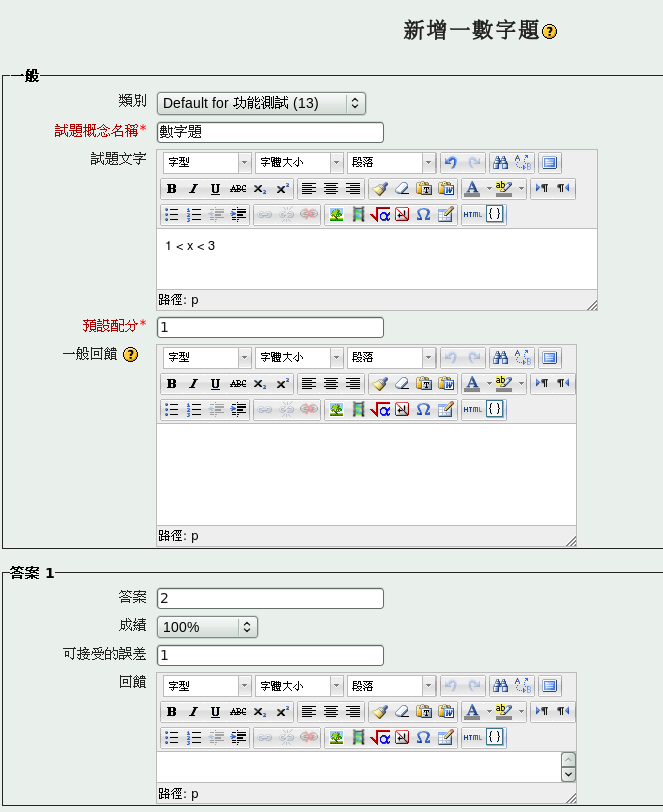This screenshot has width=663, height=812.
Task: Insert image in the question text editor
Action: coord(336,214)
